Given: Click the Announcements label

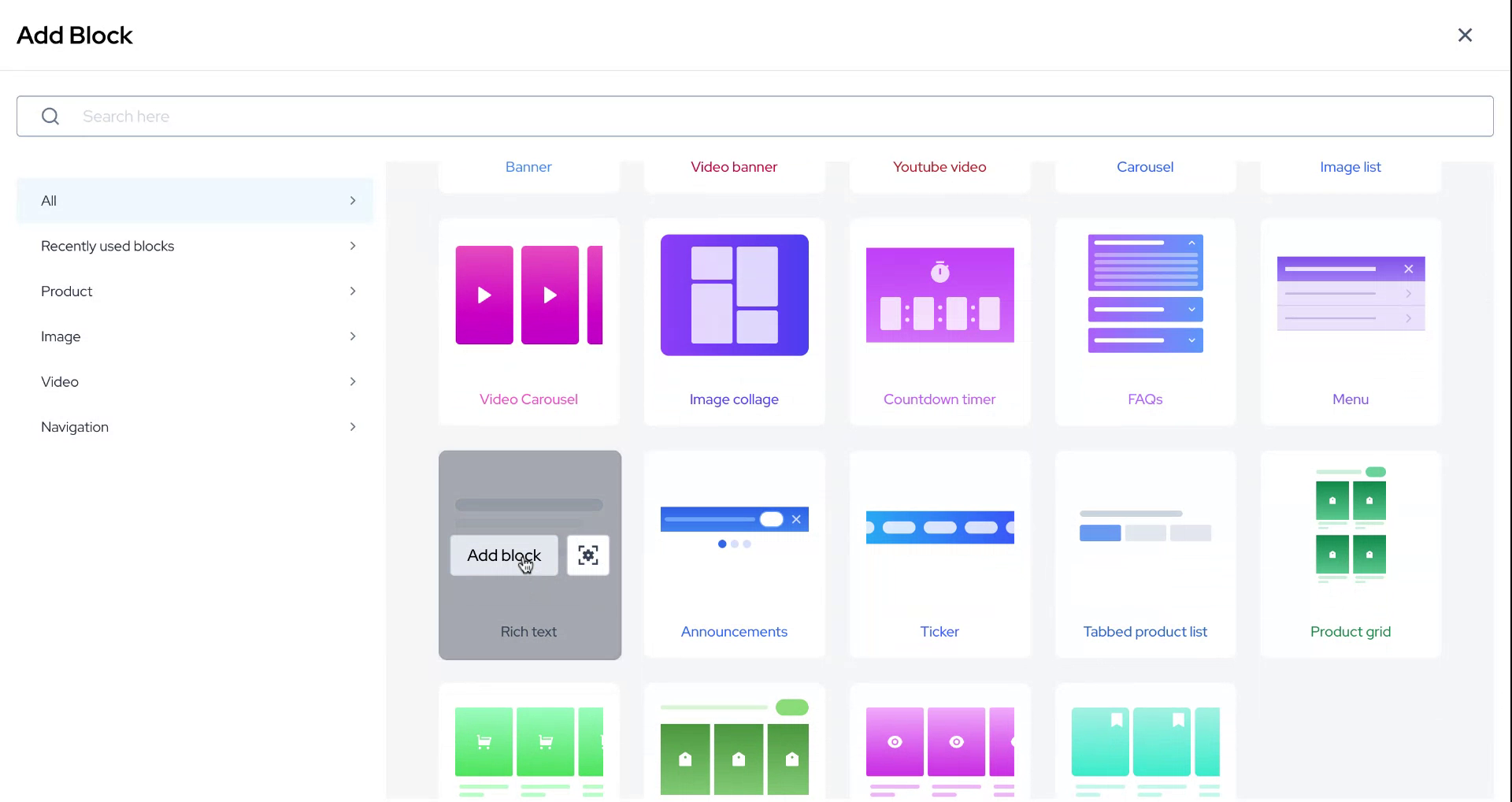Looking at the screenshot, I should point(734,632).
